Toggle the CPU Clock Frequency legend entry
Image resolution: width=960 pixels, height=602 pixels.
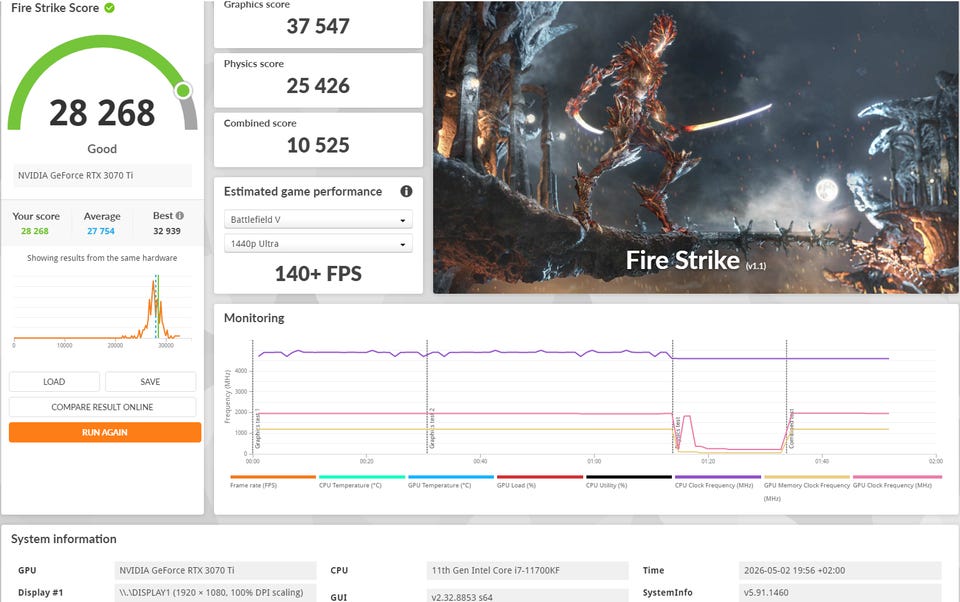point(718,481)
